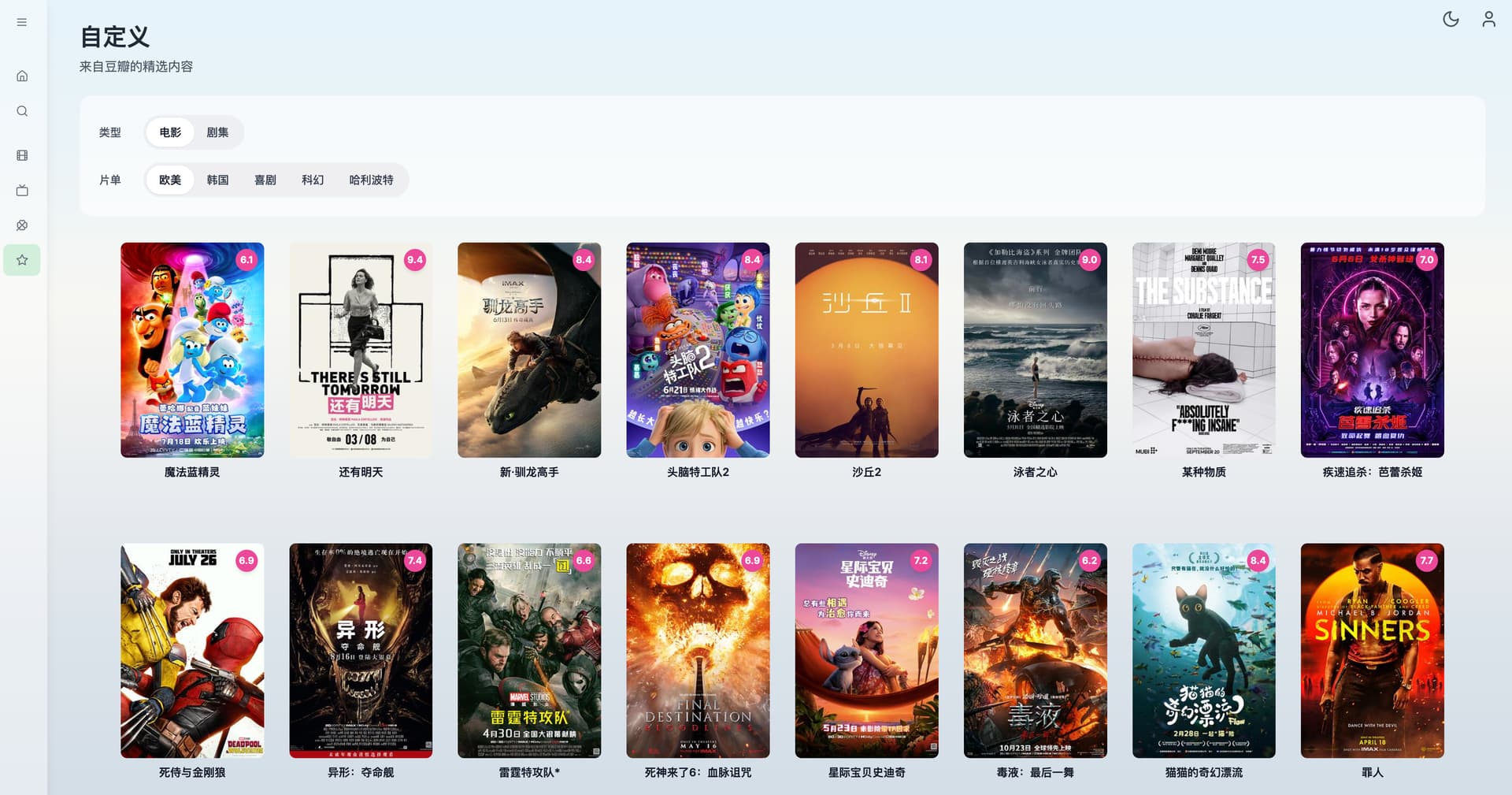Select the 欧美 list tab
The width and height of the screenshot is (1512, 795).
point(170,180)
